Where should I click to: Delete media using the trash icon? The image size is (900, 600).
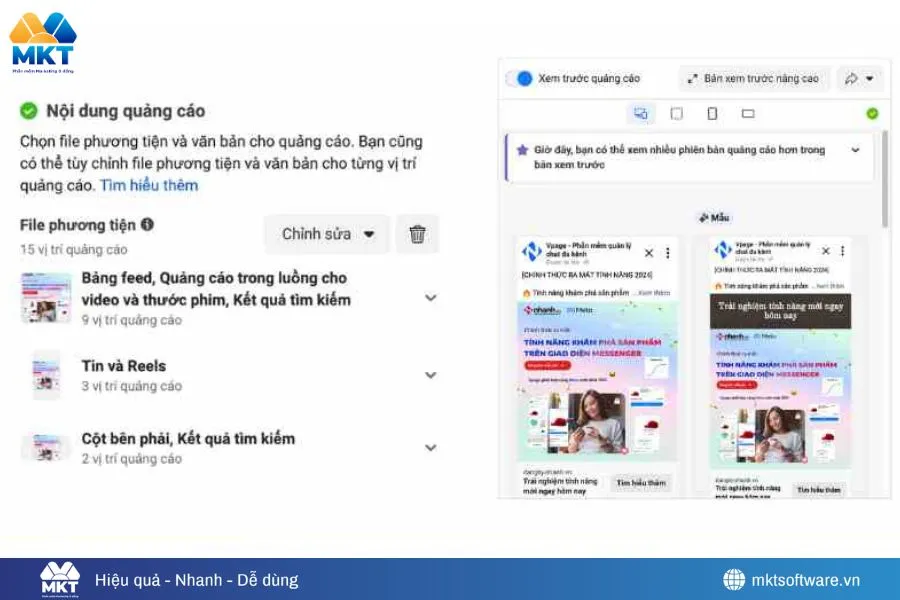point(417,233)
